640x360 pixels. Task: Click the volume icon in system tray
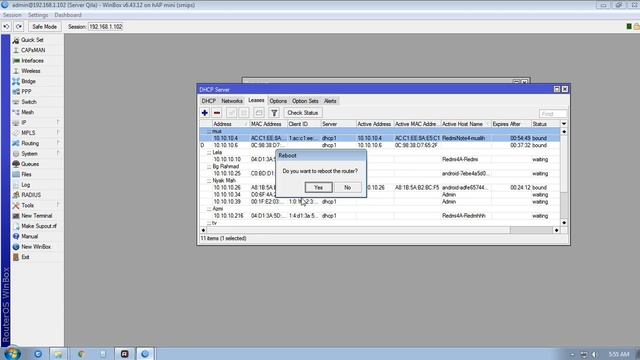[595, 354]
